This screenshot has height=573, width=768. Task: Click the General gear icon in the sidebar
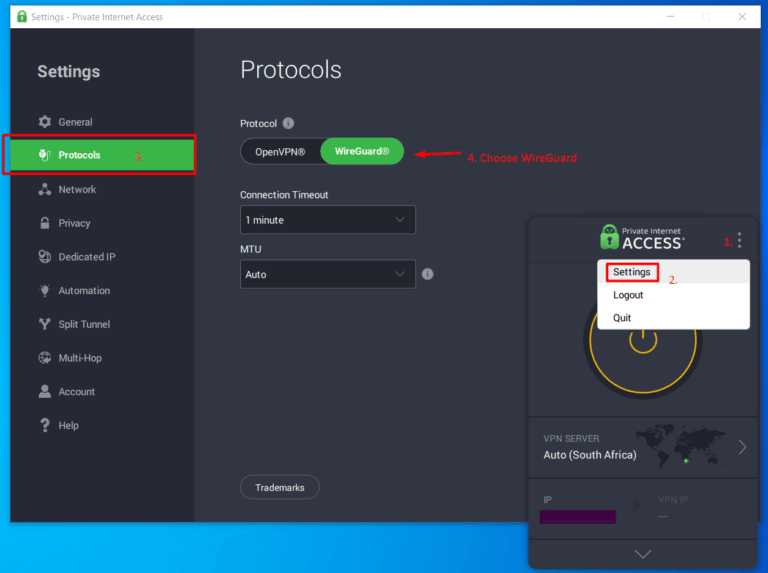point(45,121)
